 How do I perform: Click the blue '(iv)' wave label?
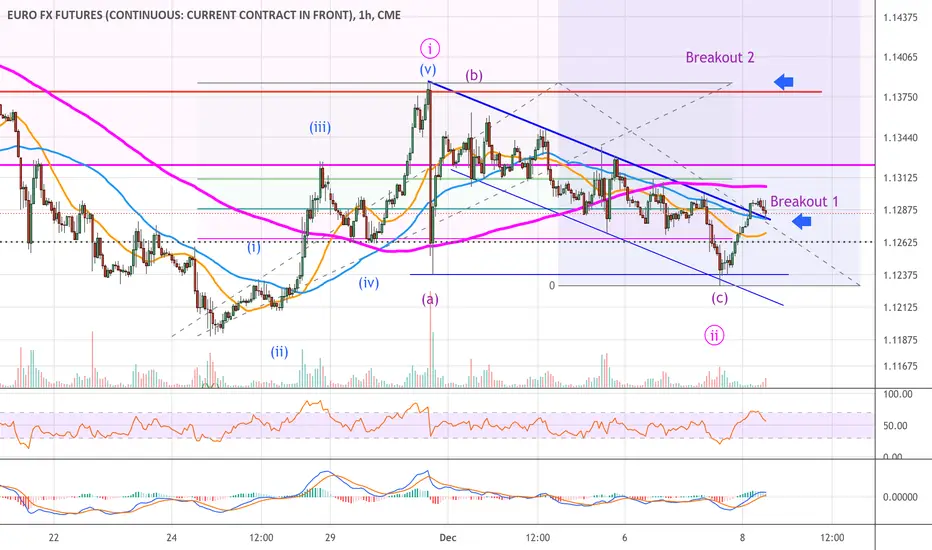[369, 283]
